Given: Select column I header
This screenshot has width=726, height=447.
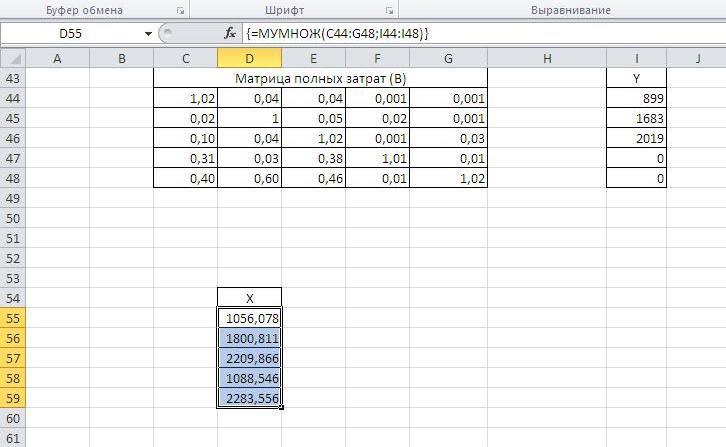Looking at the screenshot, I should [x=636, y=59].
